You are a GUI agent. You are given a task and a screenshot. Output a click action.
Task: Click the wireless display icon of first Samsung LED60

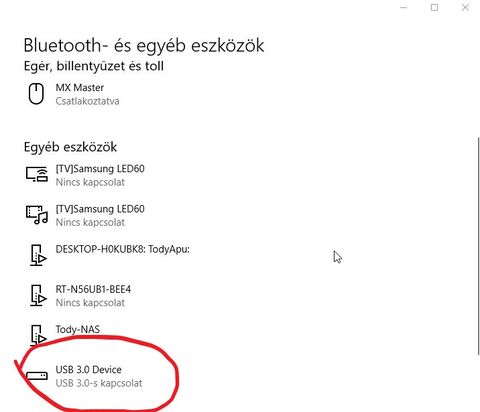click(37, 174)
